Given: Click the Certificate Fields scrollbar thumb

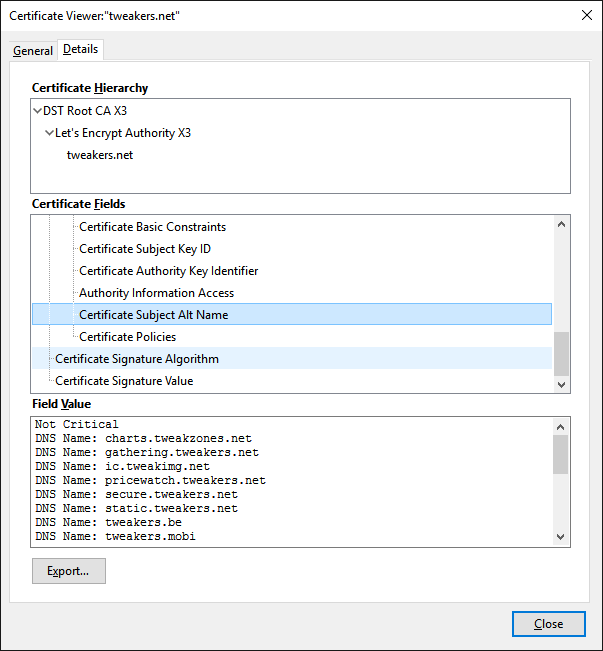Looking at the screenshot, I should click(x=561, y=354).
